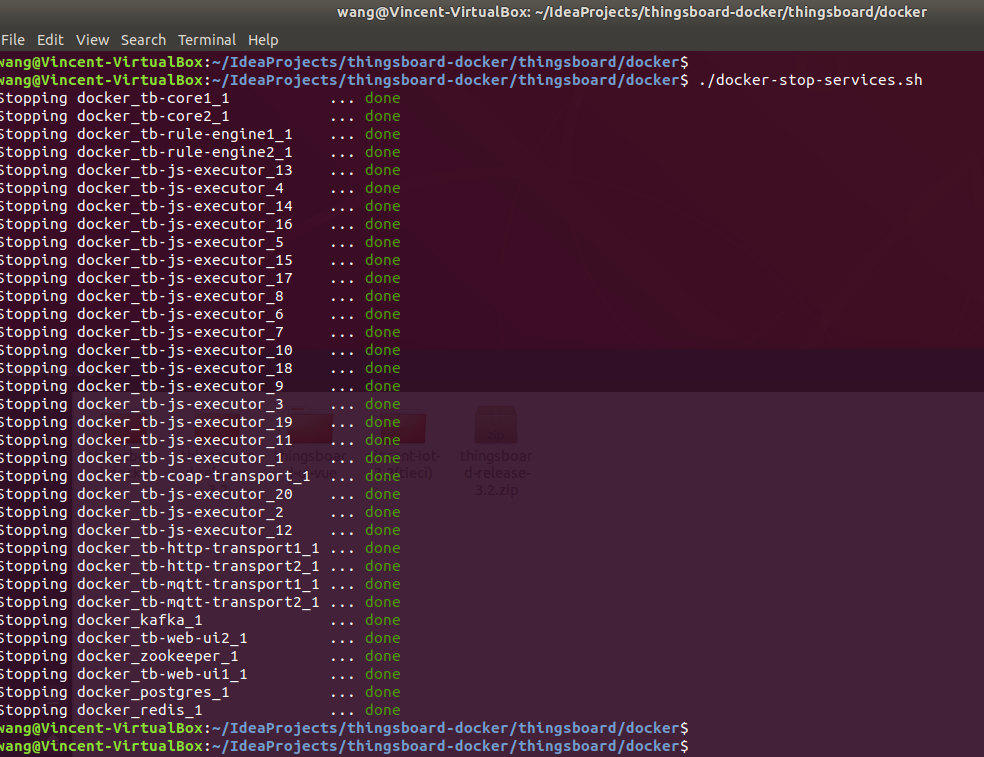Click the docker_tb-js-executor_3 line
This screenshot has width=984, height=757.
pos(200,404)
